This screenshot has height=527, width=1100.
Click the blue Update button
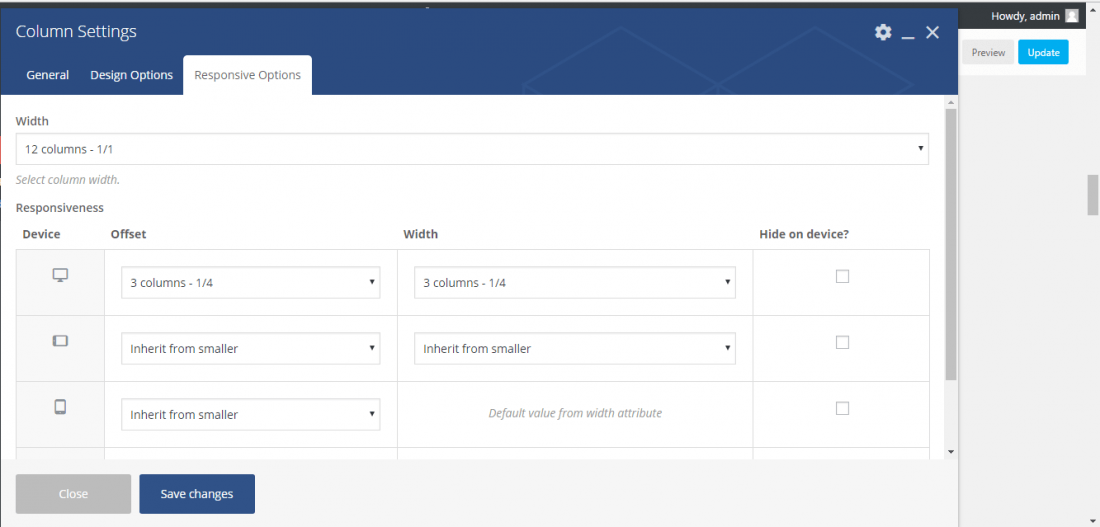click(1043, 53)
